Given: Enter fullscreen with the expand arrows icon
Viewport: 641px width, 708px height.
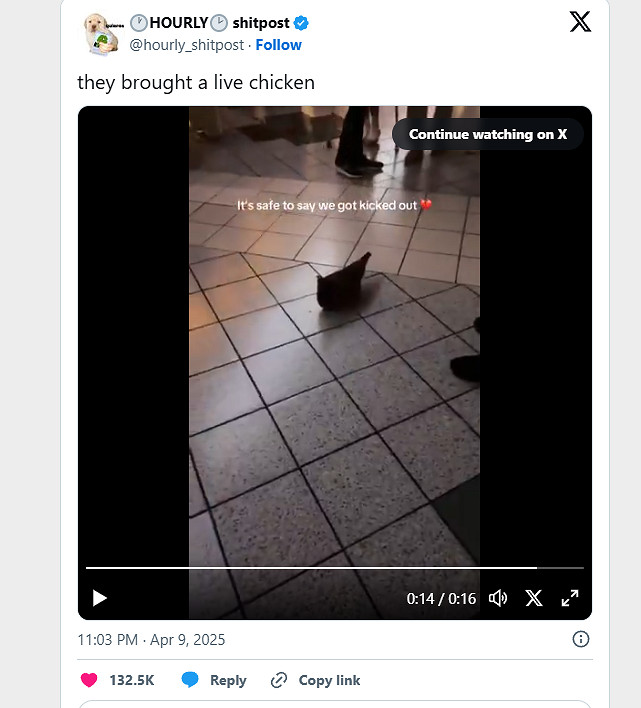Looking at the screenshot, I should [570, 598].
